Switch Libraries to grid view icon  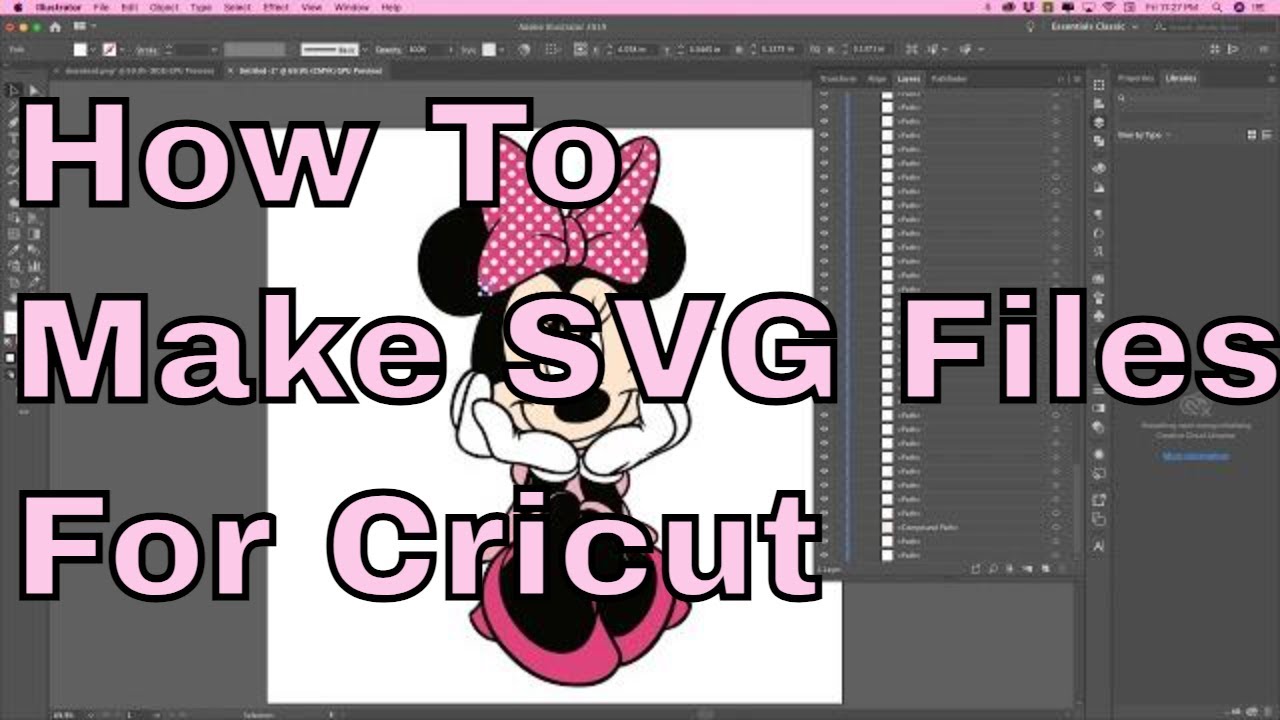(x=1252, y=134)
